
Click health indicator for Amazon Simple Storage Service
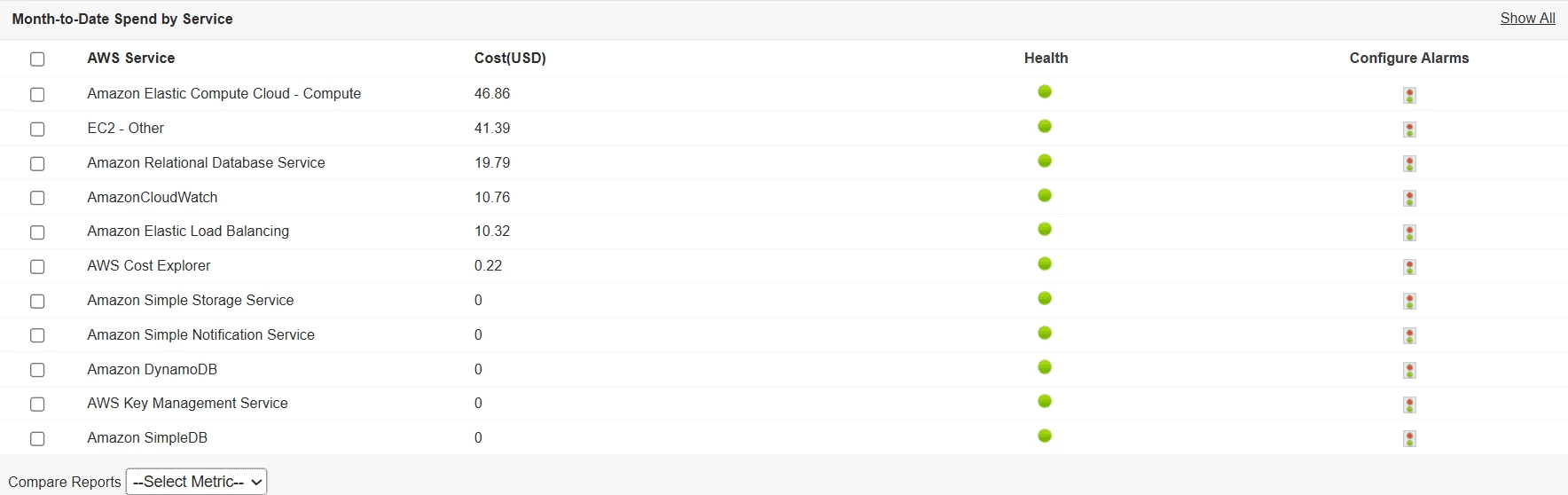pos(1045,298)
